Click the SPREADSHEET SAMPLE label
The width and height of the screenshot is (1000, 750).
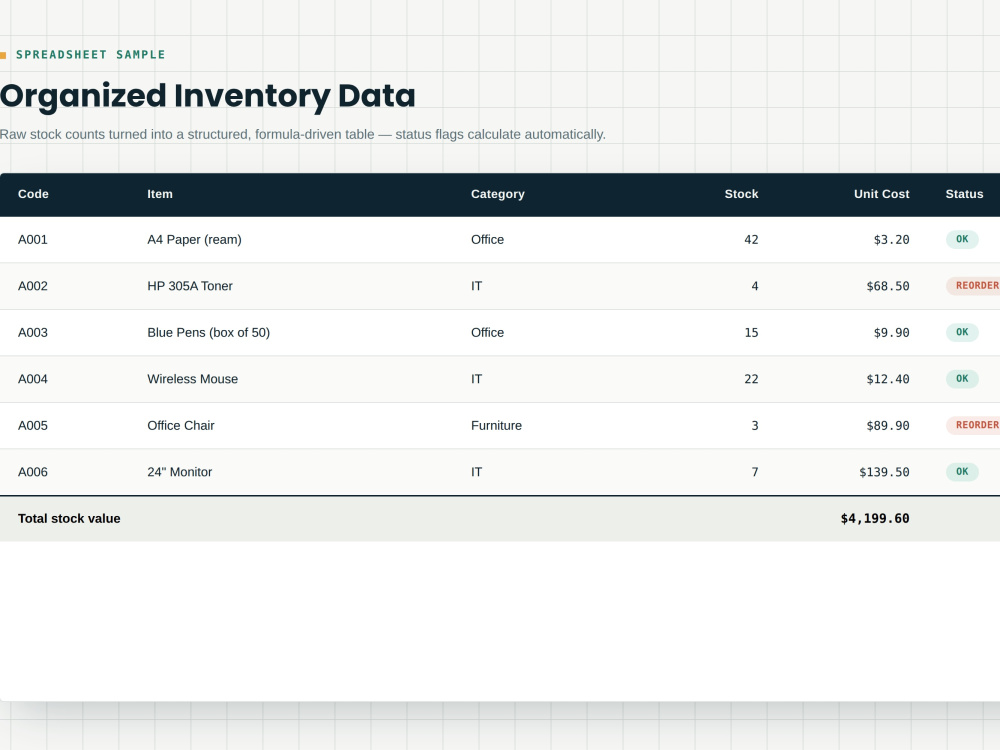click(91, 55)
